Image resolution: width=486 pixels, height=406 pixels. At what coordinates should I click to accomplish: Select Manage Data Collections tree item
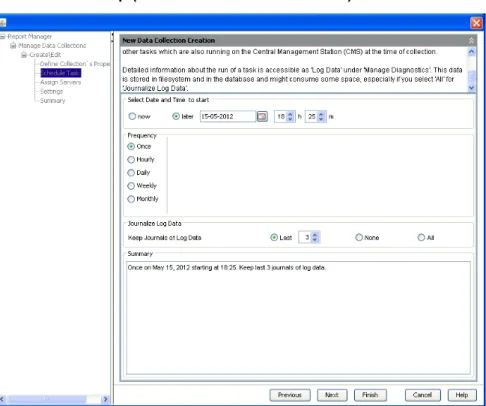[x=52, y=45]
